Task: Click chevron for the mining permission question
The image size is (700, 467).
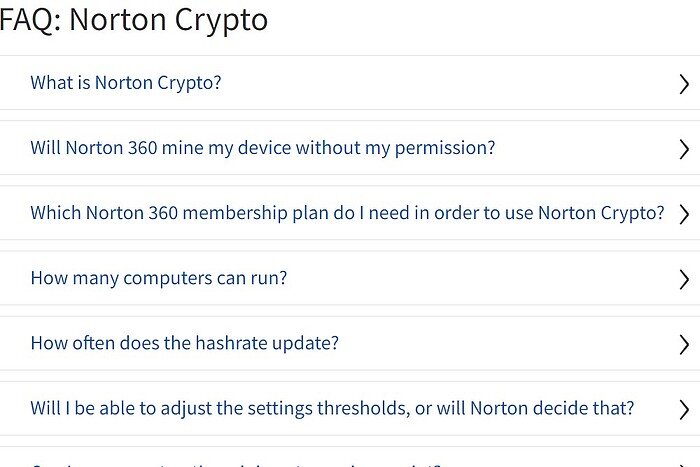Action: point(684,149)
